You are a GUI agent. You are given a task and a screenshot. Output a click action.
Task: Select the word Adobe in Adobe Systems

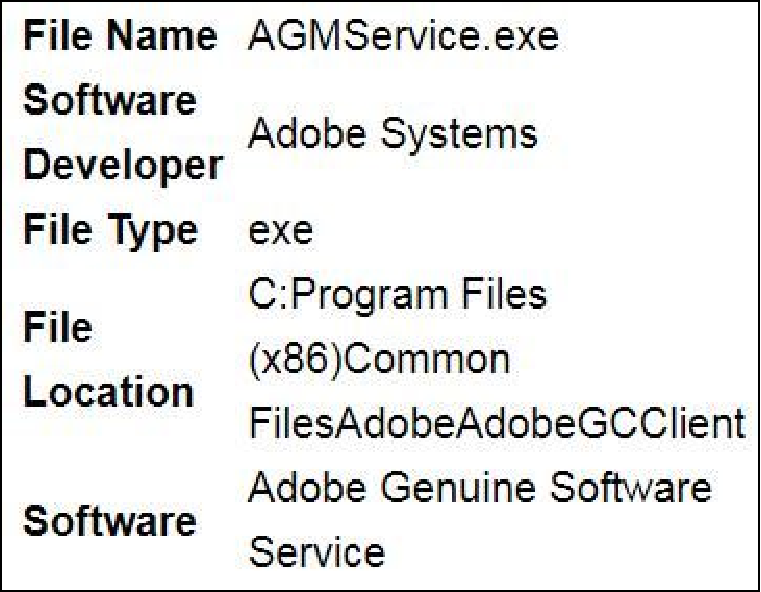click(307, 133)
